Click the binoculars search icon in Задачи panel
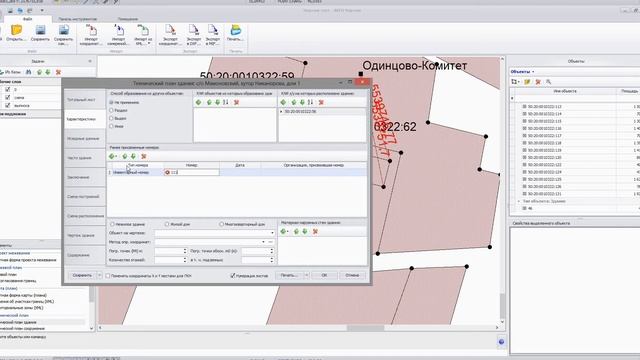This screenshot has height=360, width=640. [29, 72]
